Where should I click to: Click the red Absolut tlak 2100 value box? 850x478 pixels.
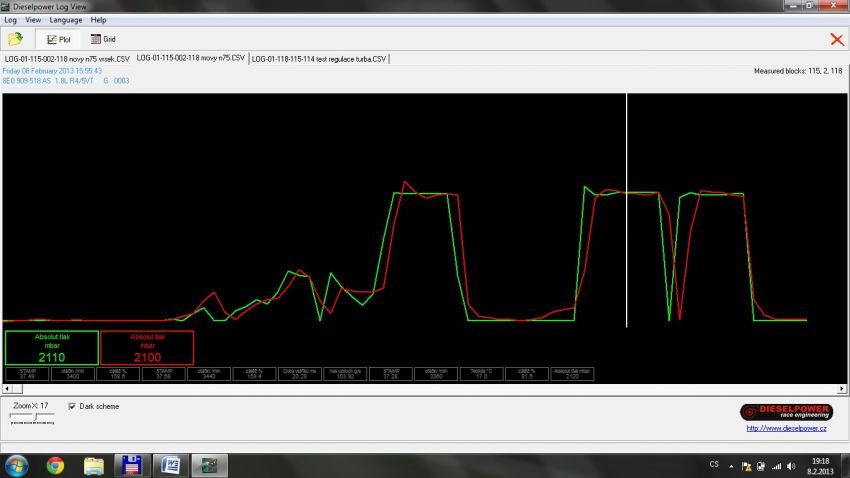[x=147, y=347]
